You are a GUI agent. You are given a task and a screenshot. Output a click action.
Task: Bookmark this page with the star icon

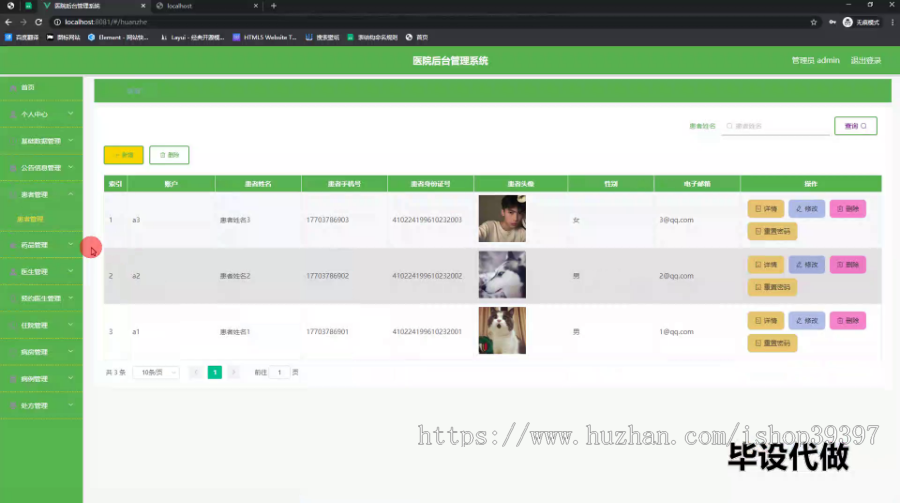(x=813, y=22)
